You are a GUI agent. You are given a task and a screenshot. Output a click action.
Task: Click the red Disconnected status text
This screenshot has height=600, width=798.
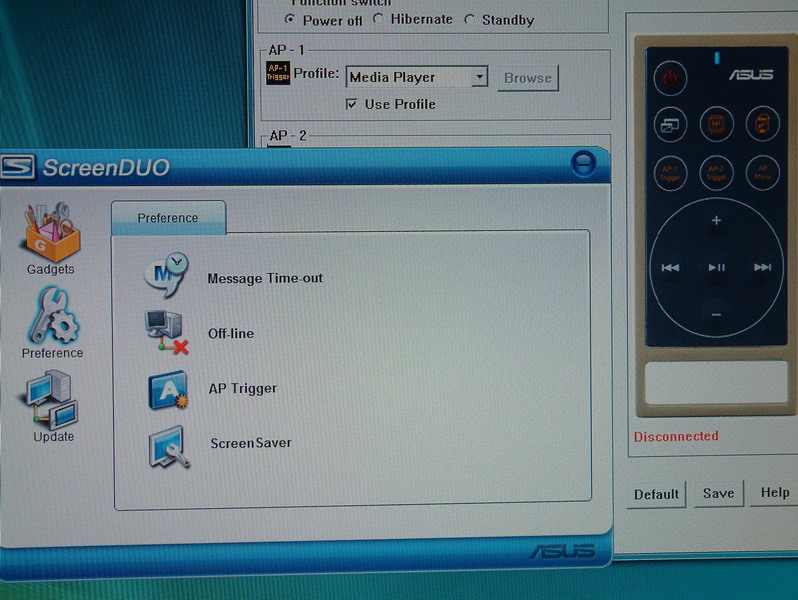676,436
